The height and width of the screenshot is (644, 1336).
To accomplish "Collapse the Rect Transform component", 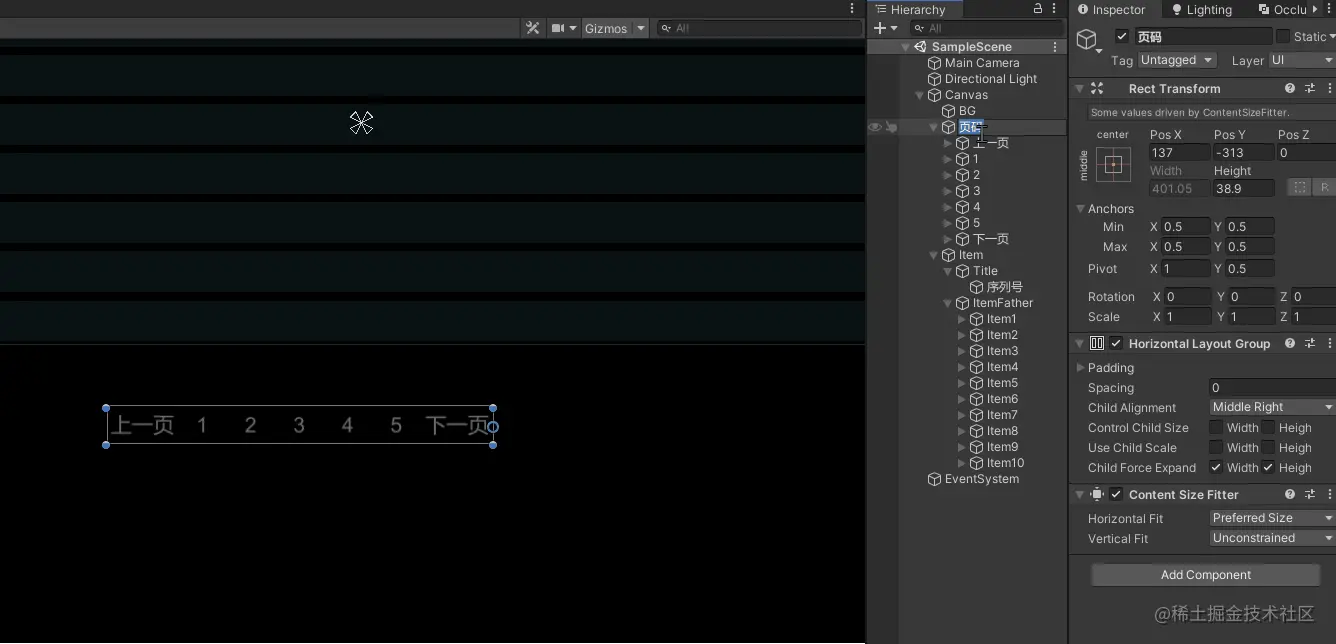I will click(x=1079, y=89).
